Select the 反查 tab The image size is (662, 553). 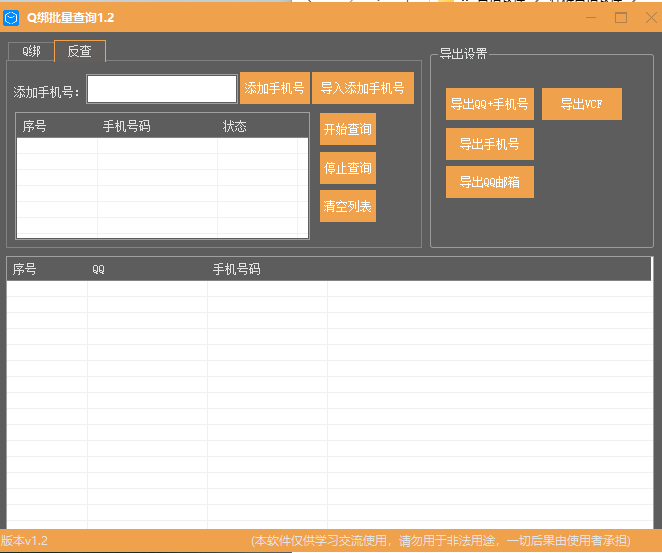(x=79, y=51)
